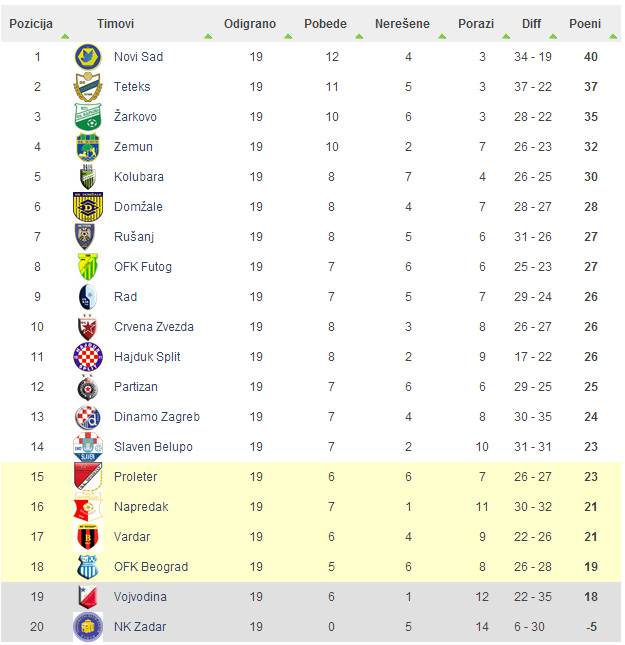Click the Crvena Zvezda star crest
This screenshot has width=625, height=645.
[x=88, y=327]
